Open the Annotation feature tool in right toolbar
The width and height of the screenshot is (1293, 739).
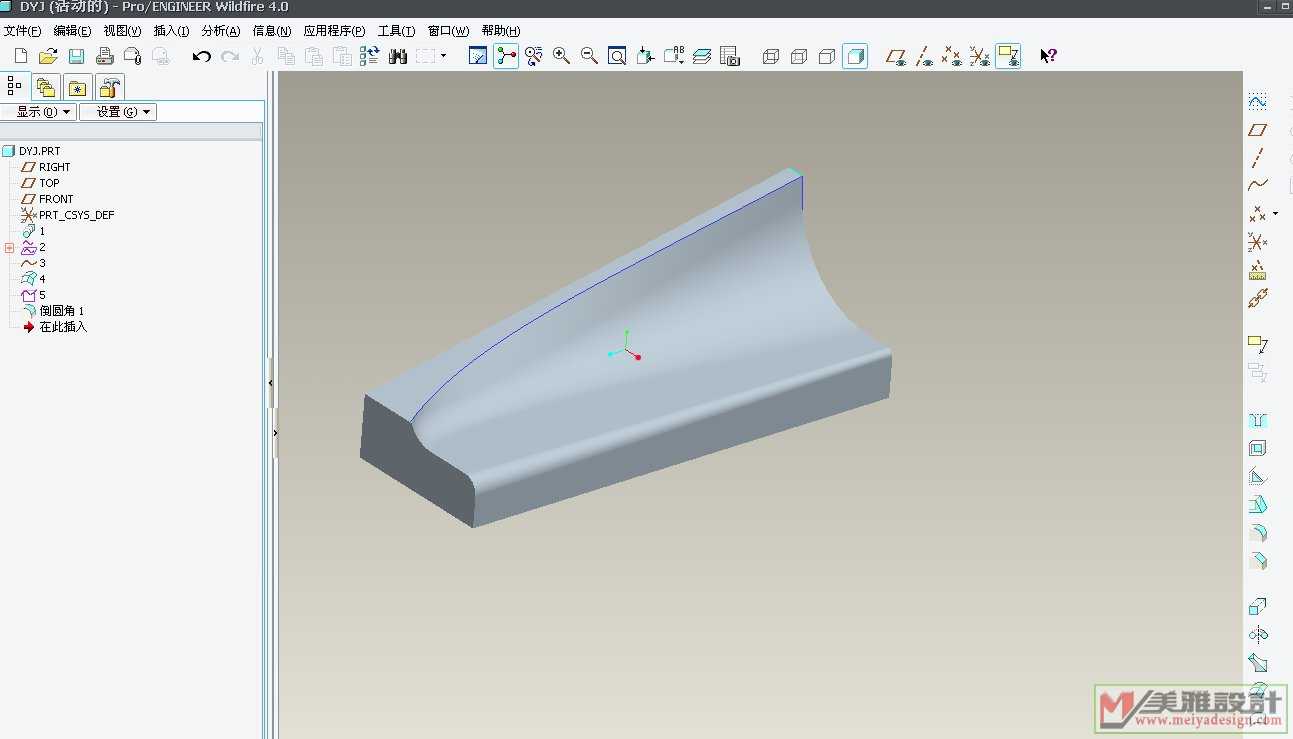1258,345
